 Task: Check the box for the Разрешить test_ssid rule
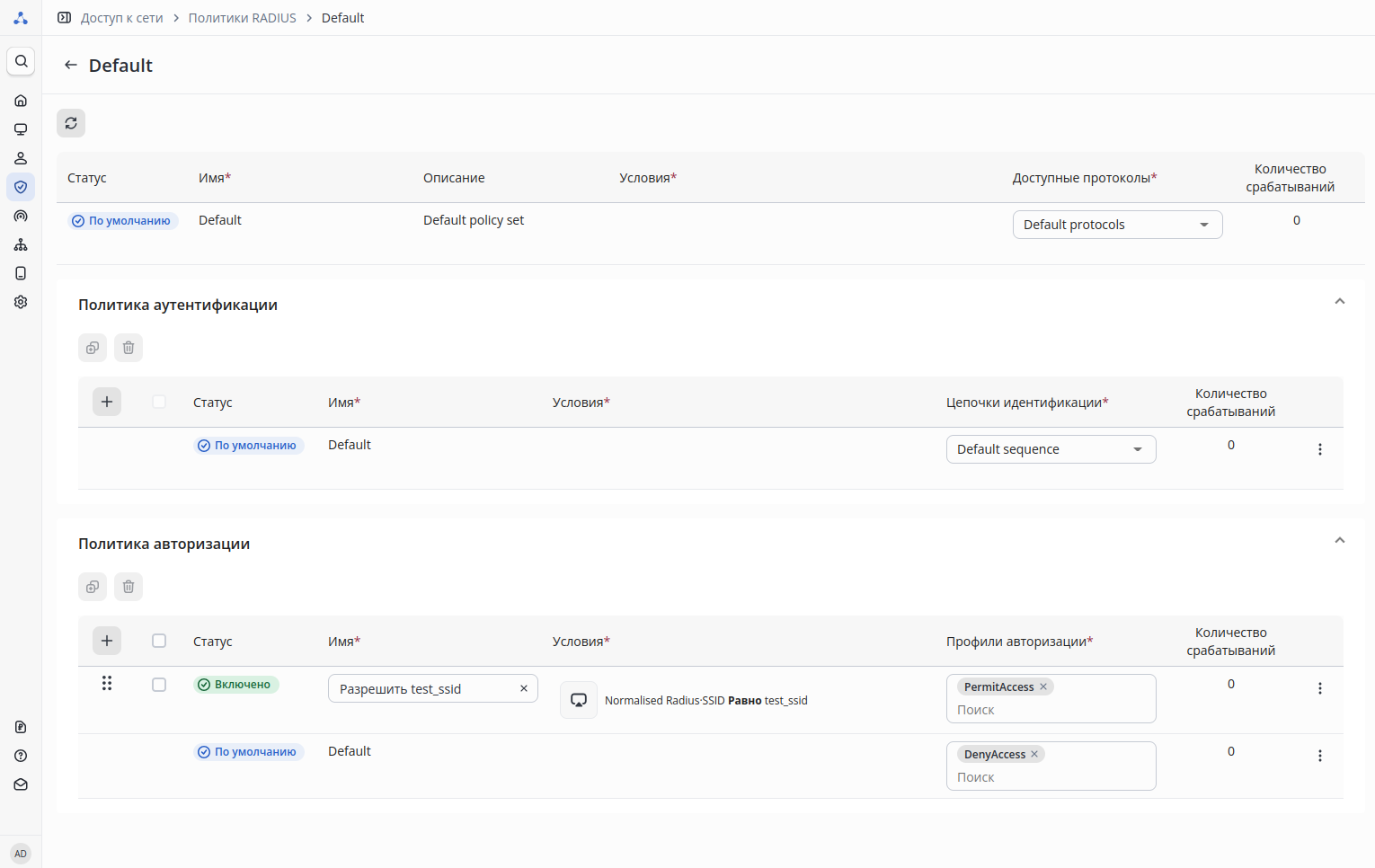click(x=159, y=685)
